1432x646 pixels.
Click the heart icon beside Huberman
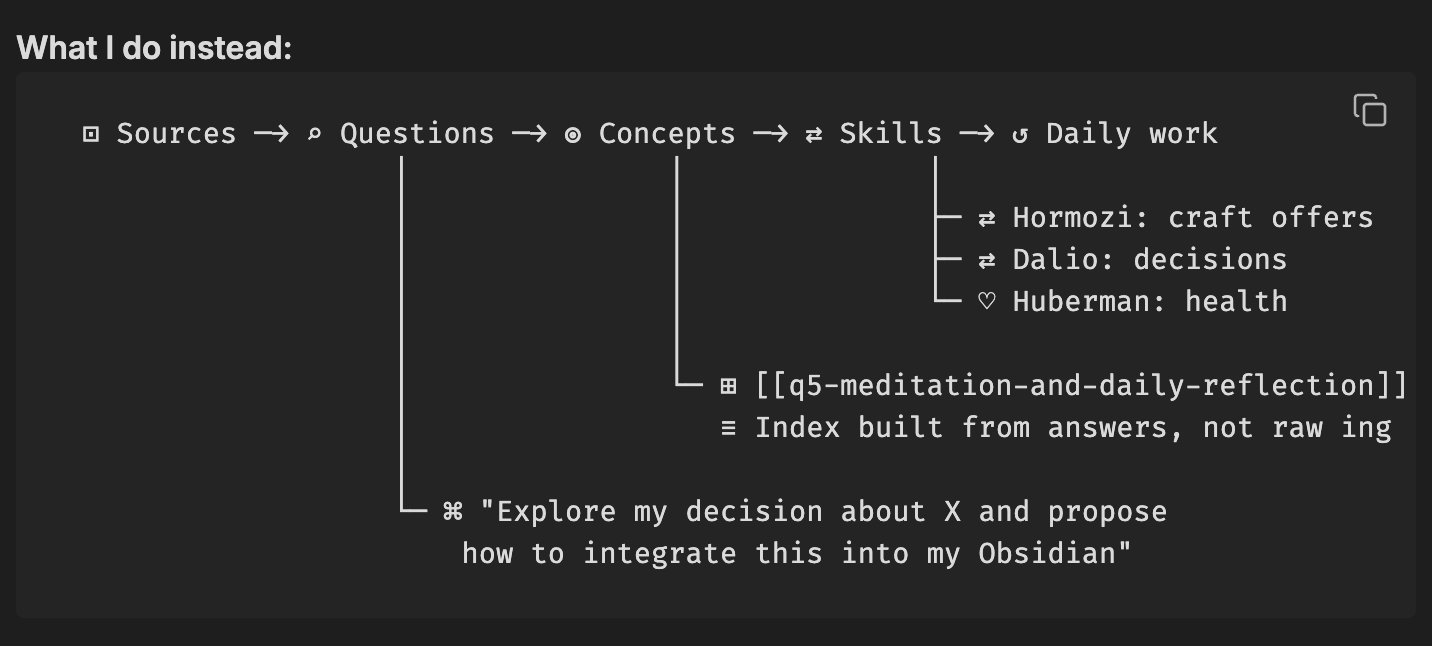pos(986,302)
